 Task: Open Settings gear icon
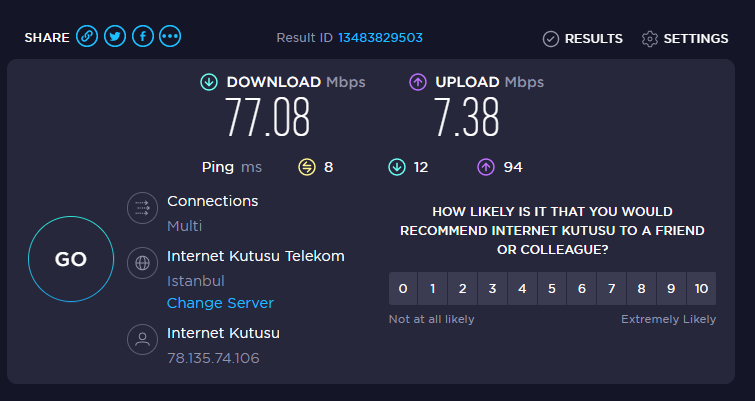(x=650, y=39)
